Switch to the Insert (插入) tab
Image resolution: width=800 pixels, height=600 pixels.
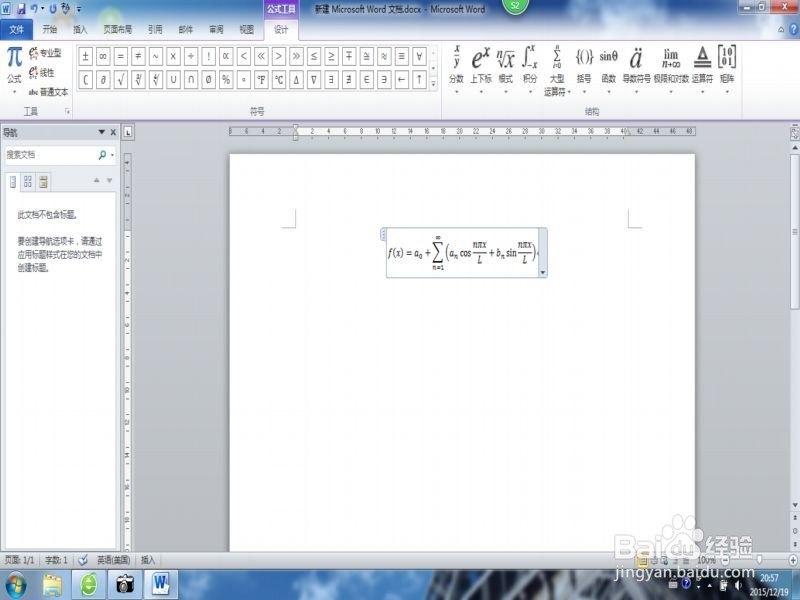pos(80,30)
